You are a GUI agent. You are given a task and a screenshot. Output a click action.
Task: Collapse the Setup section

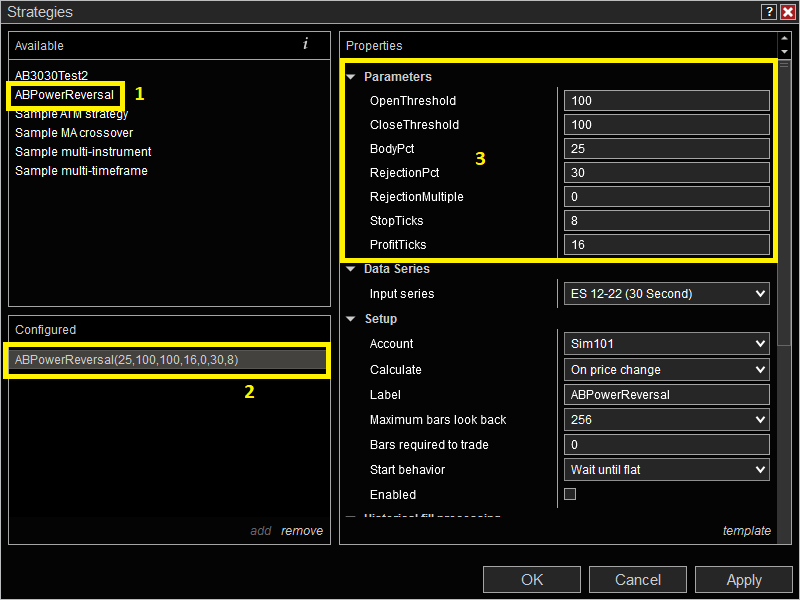coord(349,318)
